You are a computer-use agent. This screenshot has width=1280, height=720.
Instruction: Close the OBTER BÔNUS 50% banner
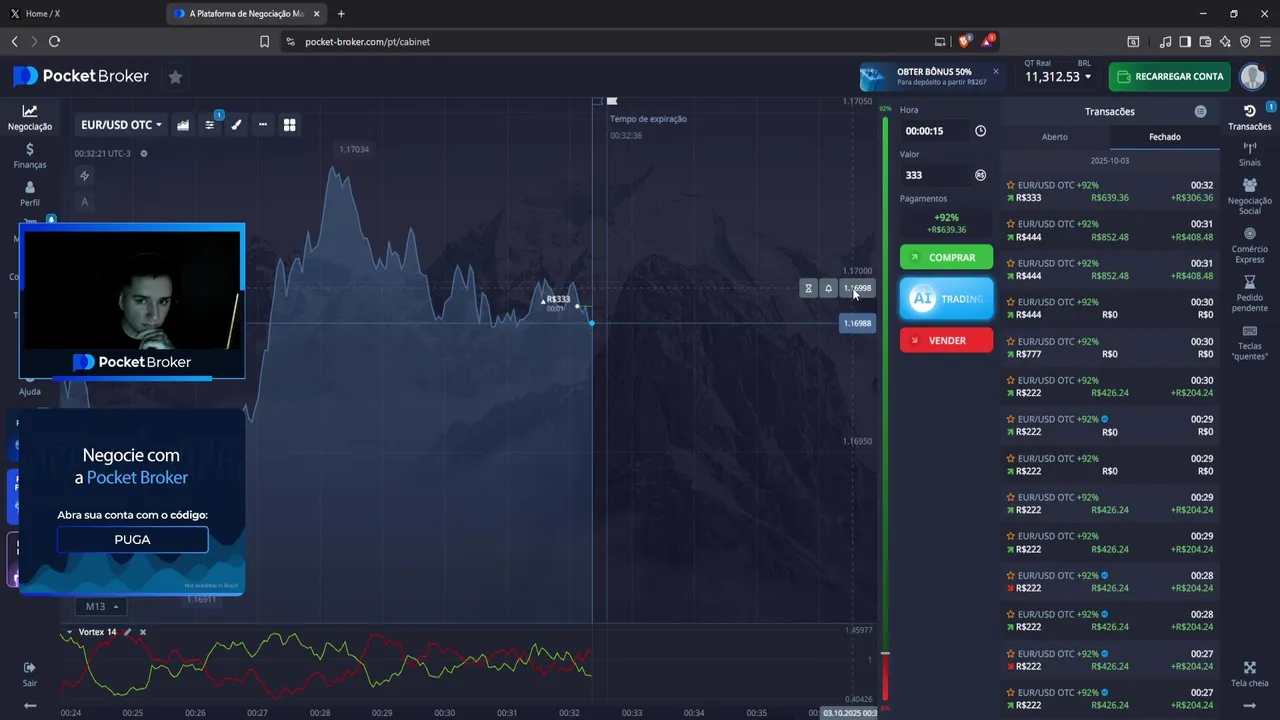coord(996,71)
